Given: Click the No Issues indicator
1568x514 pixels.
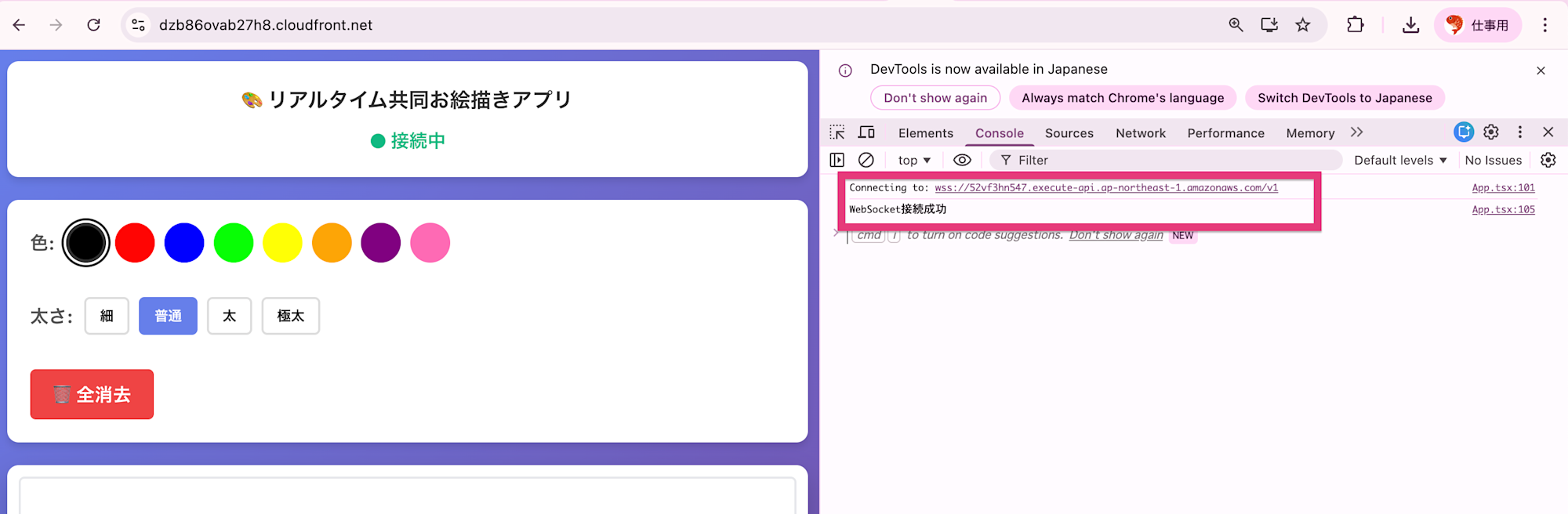Looking at the screenshot, I should (x=1494, y=160).
